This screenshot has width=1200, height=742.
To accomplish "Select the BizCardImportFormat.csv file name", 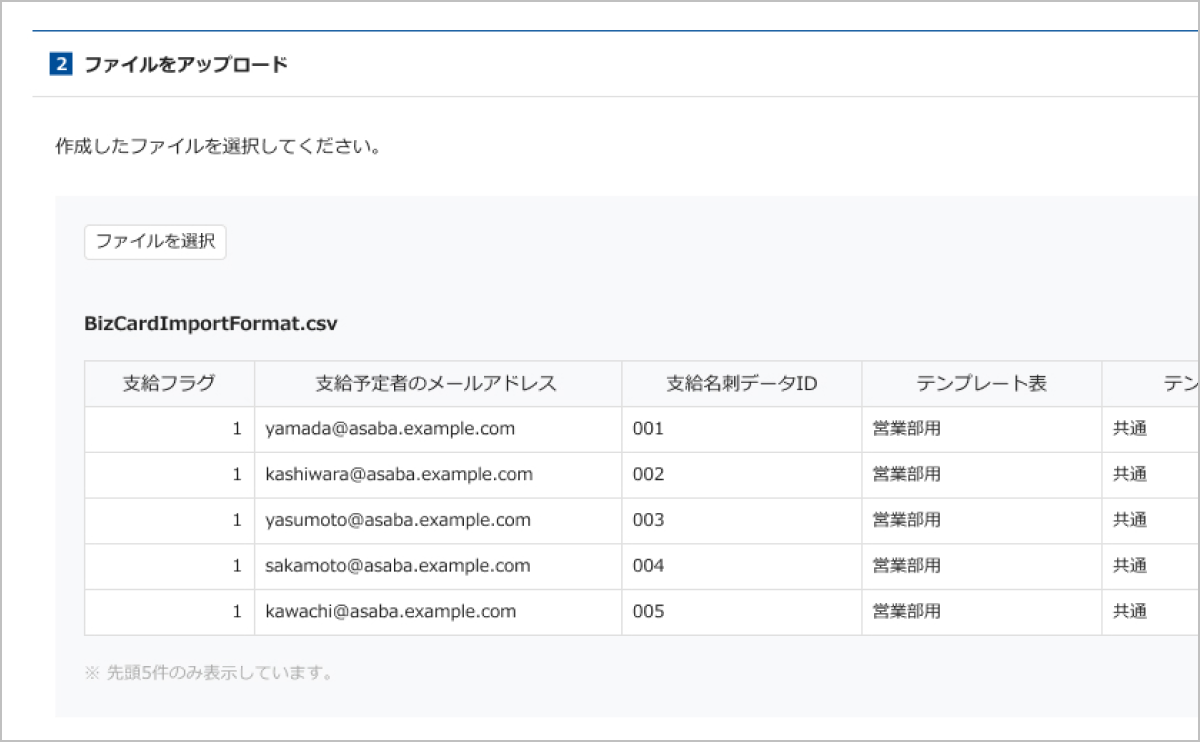I will (x=211, y=324).
